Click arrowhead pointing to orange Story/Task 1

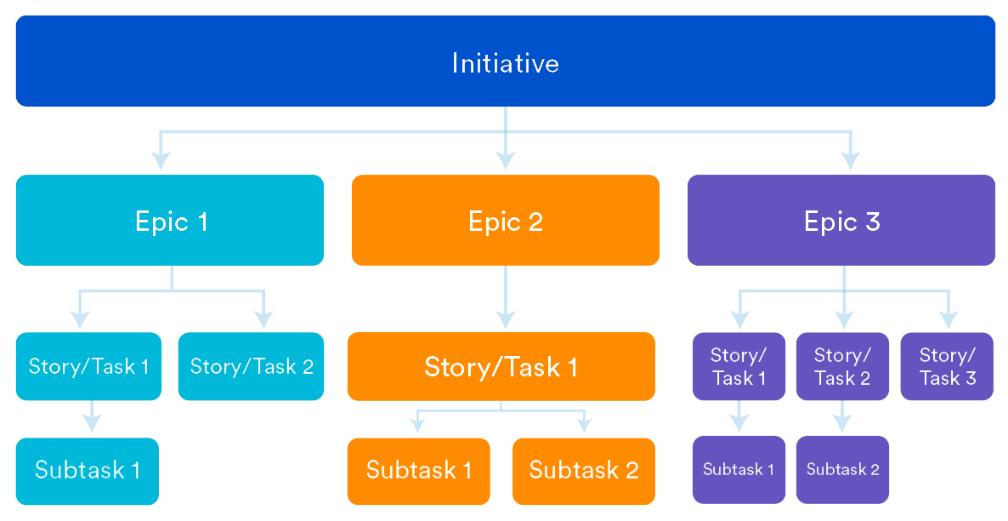(506, 320)
